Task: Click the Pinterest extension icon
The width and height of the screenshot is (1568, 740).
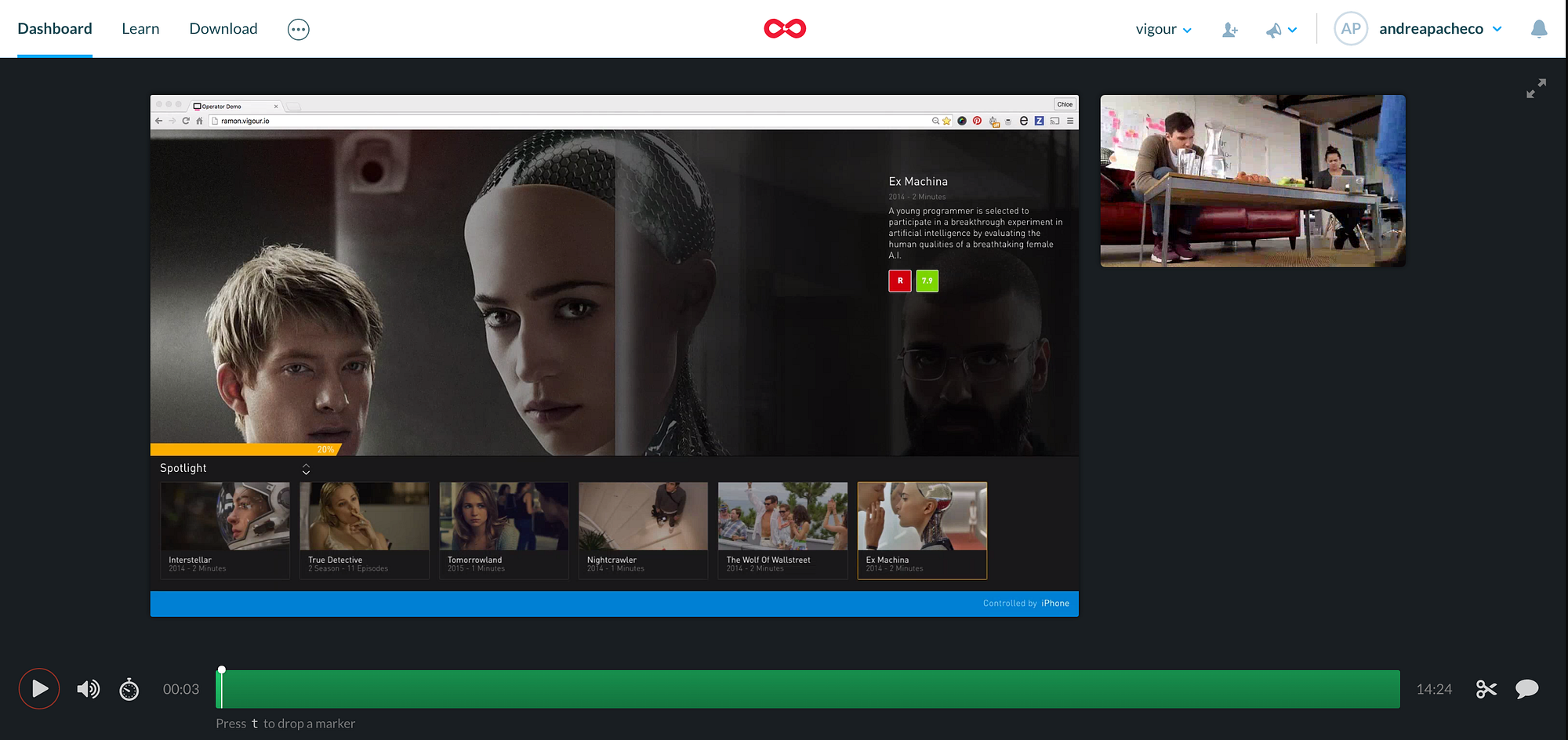Action: pyautogui.click(x=977, y=121)
